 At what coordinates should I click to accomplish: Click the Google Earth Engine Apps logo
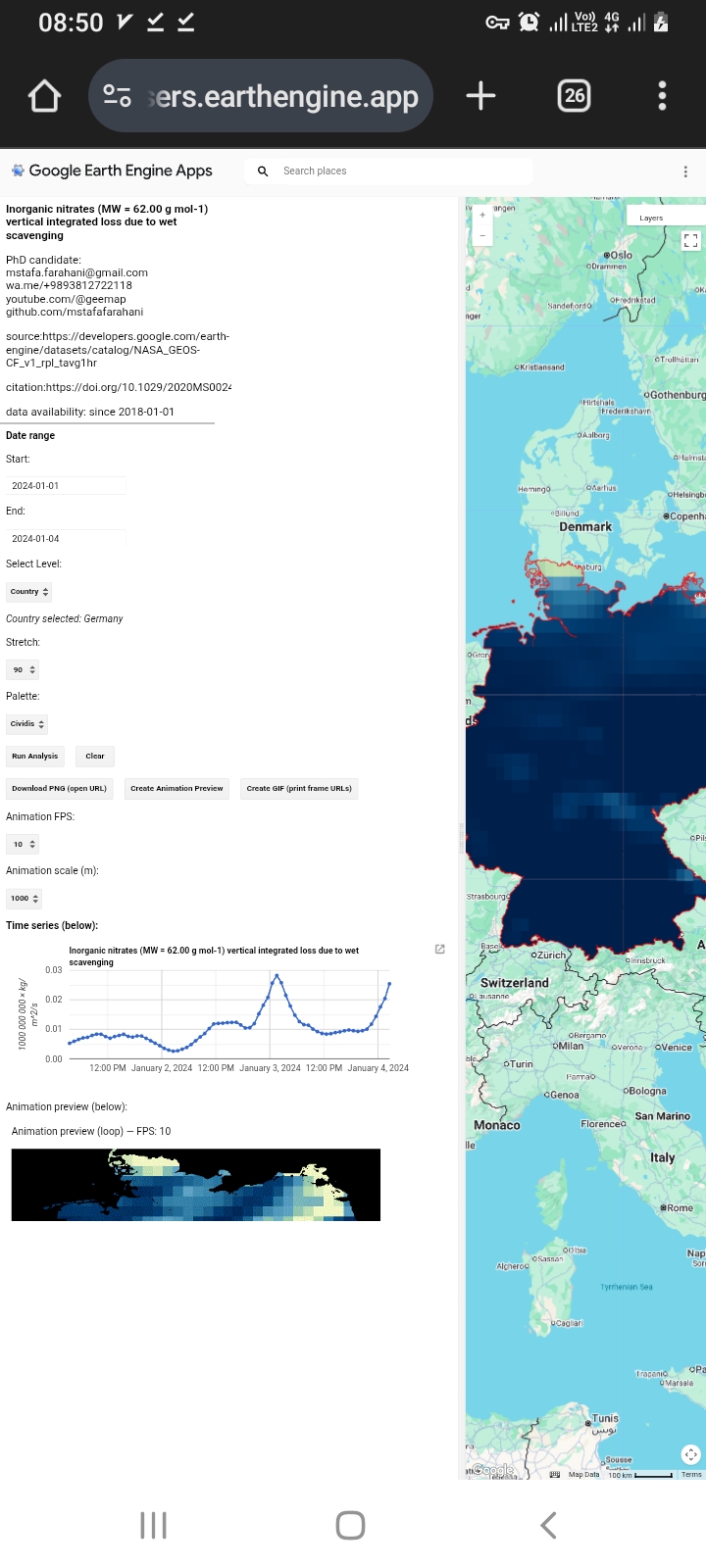(112, 171)
